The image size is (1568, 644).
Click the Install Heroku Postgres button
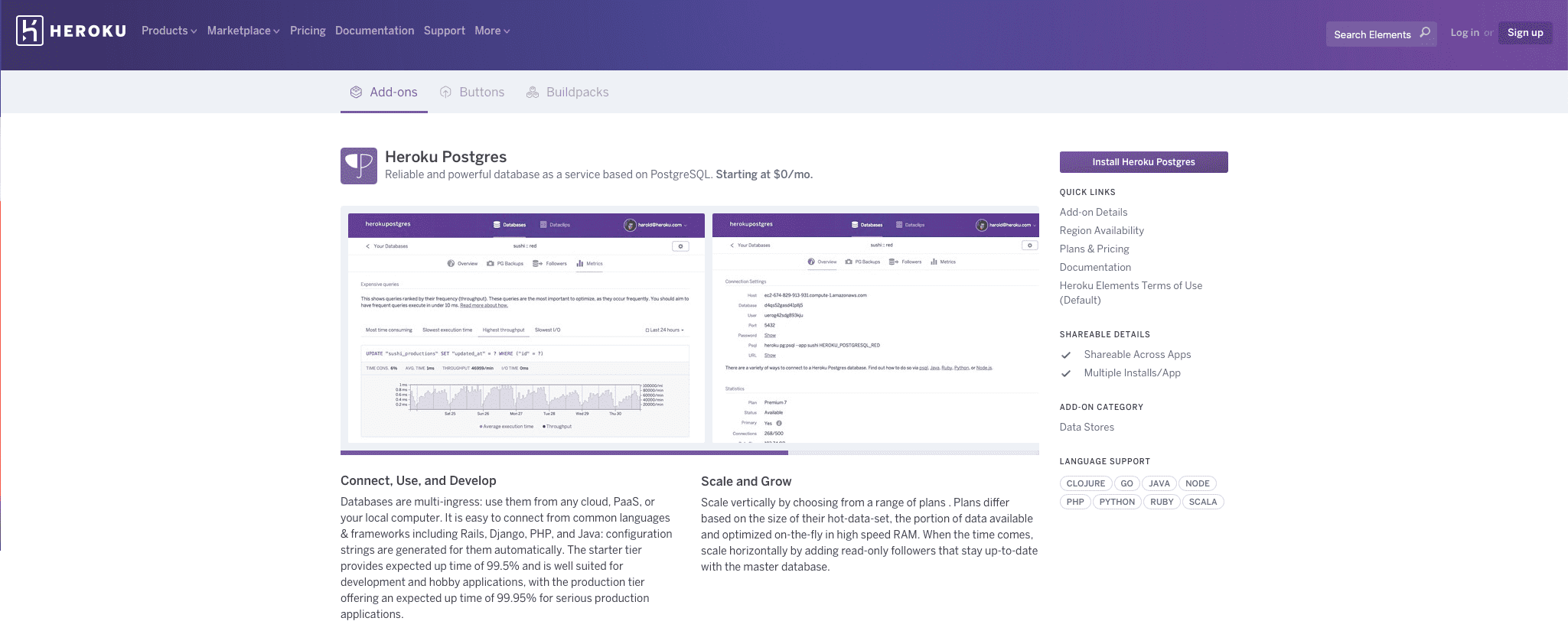[x=1143, y=162]
